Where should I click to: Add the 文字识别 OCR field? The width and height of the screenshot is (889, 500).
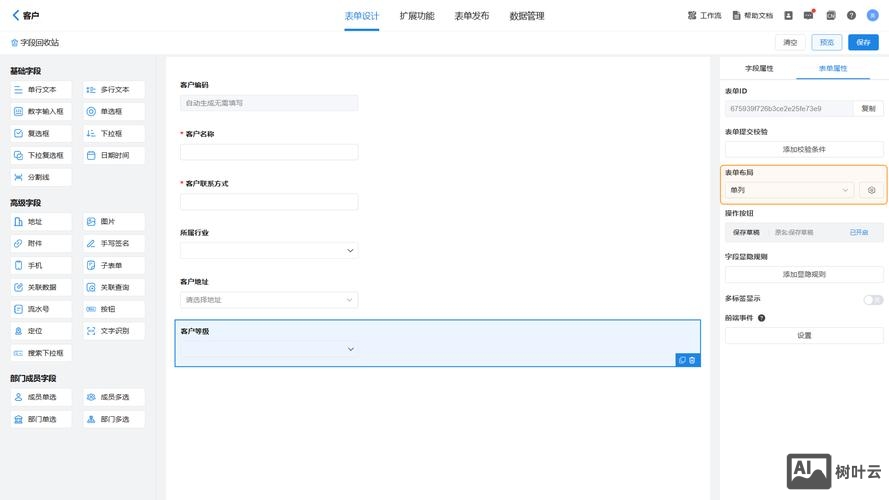(113, 331)
